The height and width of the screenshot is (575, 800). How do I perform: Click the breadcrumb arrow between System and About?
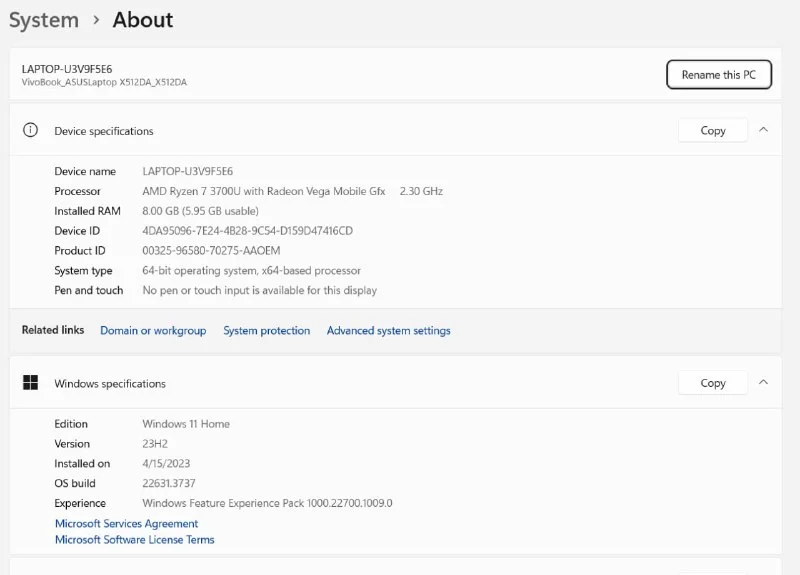point(96,20)
